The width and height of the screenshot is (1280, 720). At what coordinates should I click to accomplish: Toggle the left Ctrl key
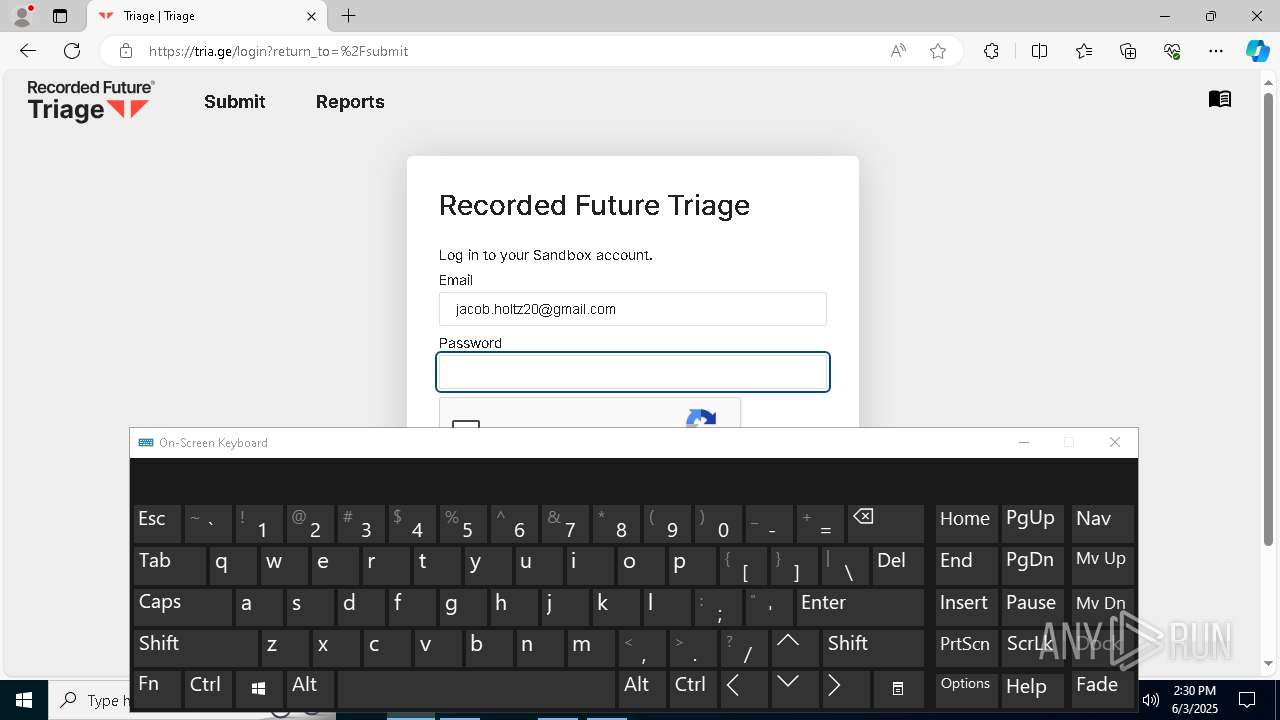[x=208, y=689]
